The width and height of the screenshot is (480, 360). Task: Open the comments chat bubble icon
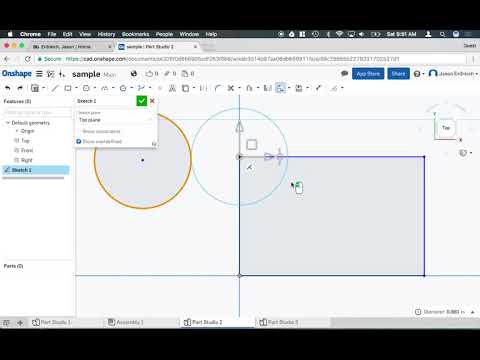(344, 73)
